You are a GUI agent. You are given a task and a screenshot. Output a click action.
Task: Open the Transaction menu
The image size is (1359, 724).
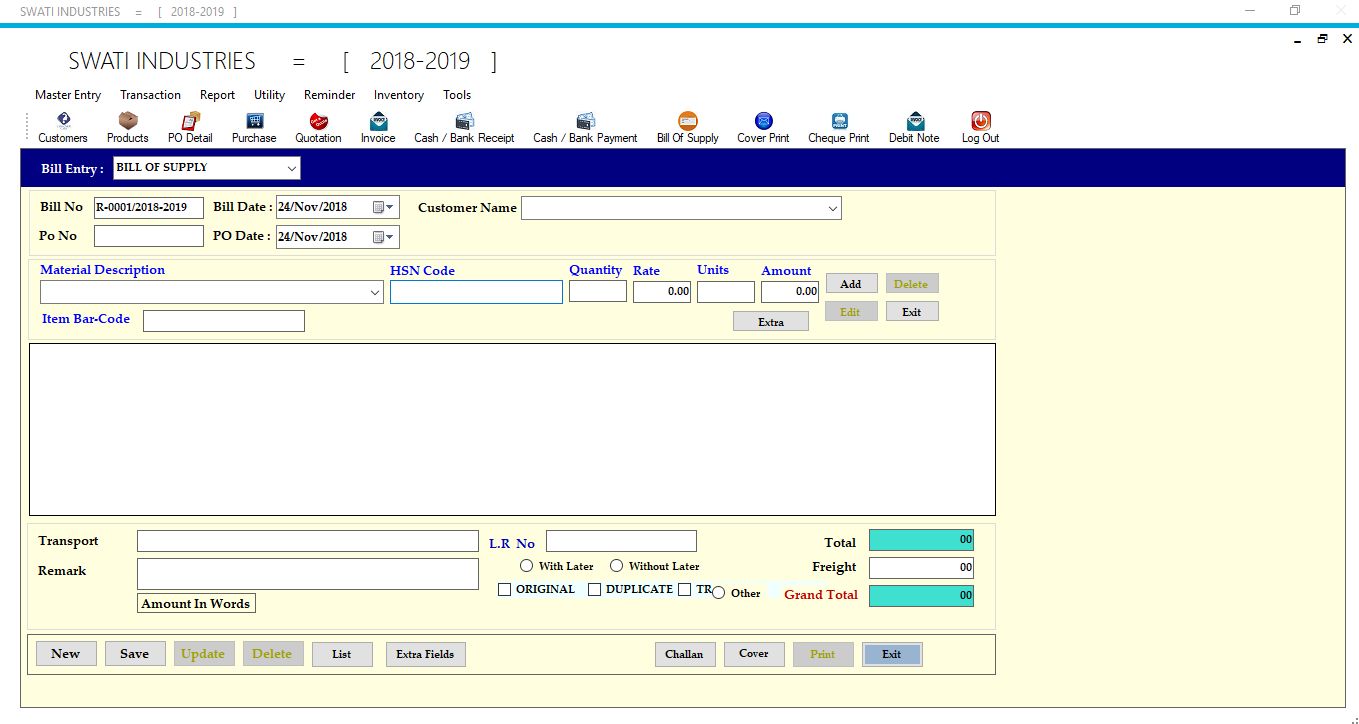150,95
